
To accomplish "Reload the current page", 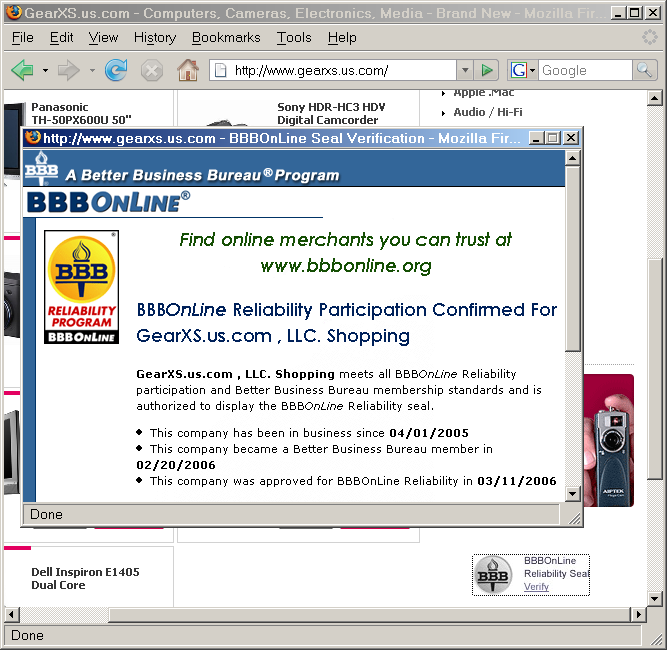I will point(116,70).
